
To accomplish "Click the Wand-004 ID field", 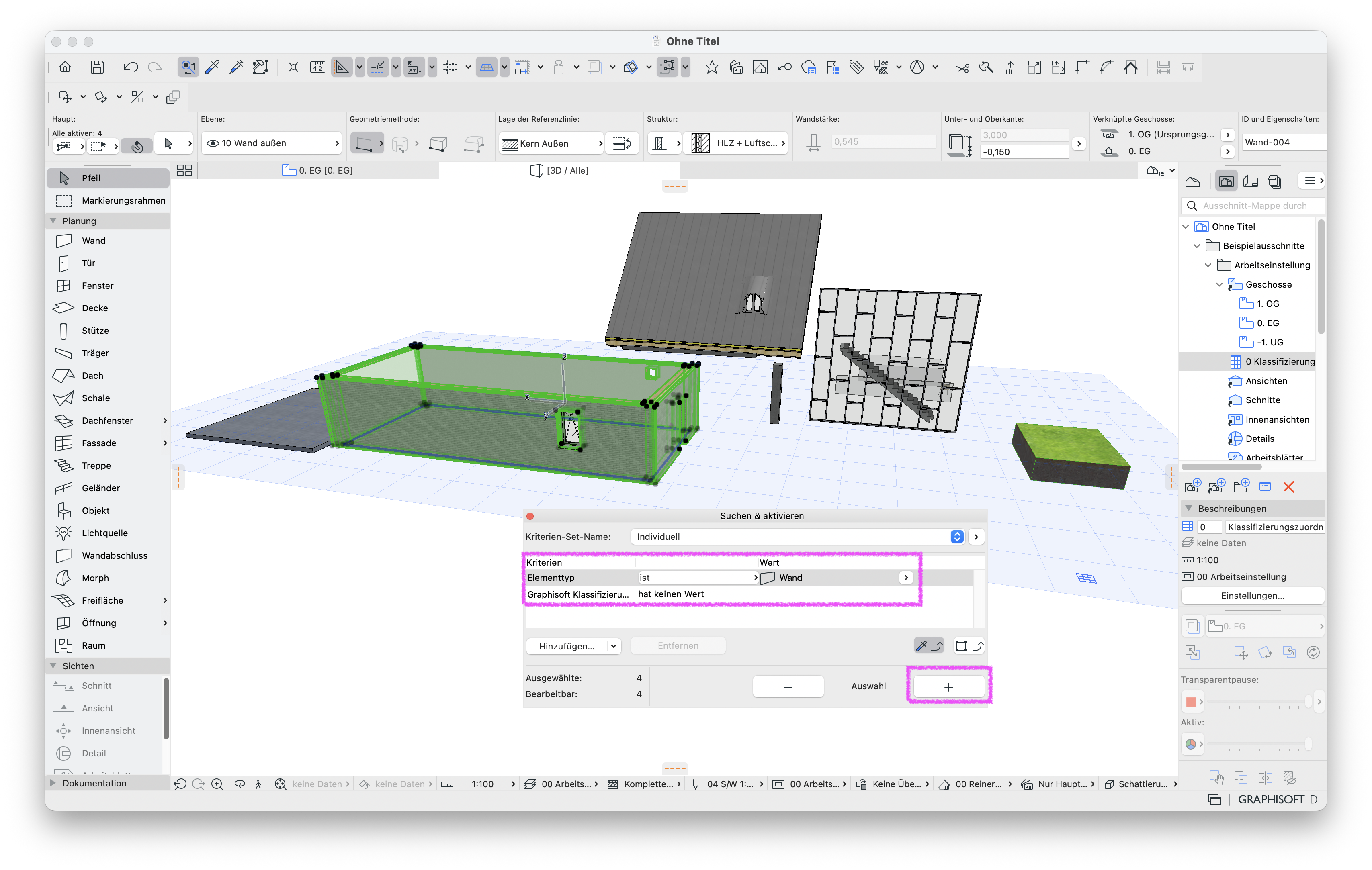I will click(x=1284, y=142).
